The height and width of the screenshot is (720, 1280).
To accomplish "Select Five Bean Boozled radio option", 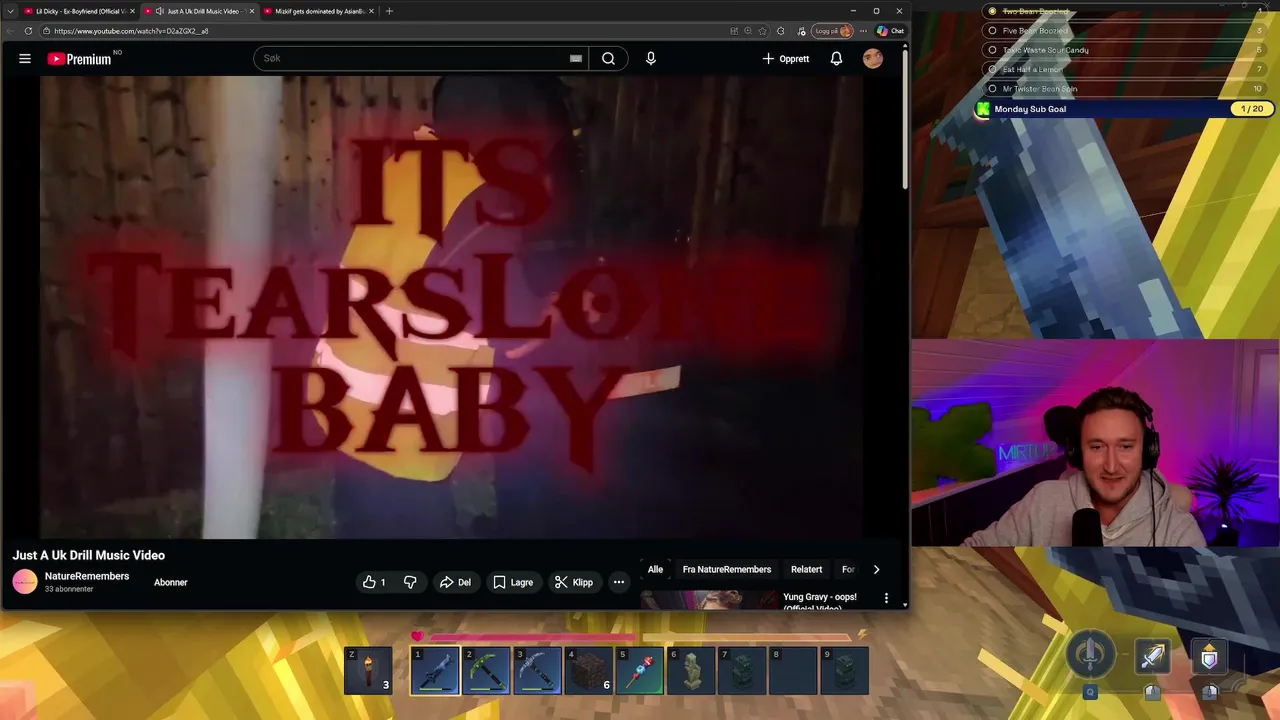I will (992, 31).
